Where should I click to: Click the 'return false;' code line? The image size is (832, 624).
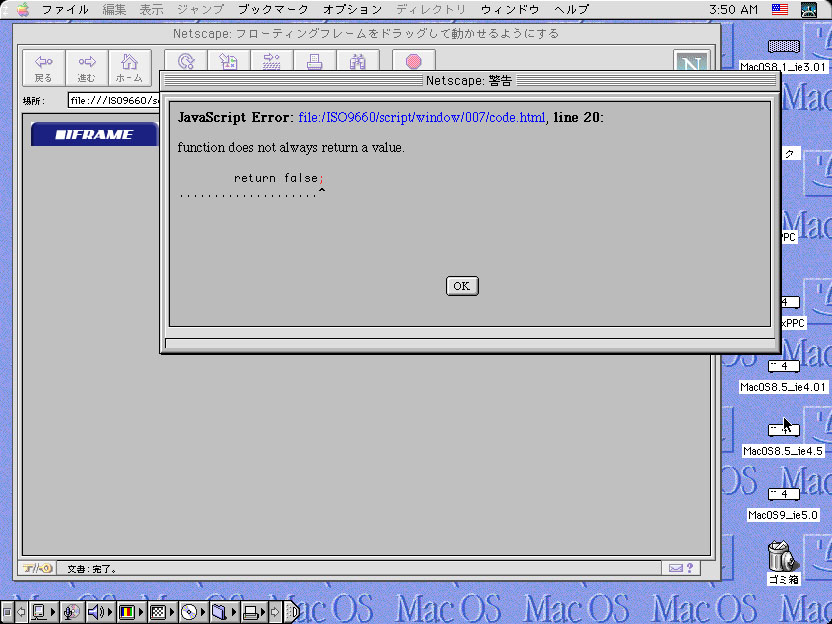coord(279,178)
